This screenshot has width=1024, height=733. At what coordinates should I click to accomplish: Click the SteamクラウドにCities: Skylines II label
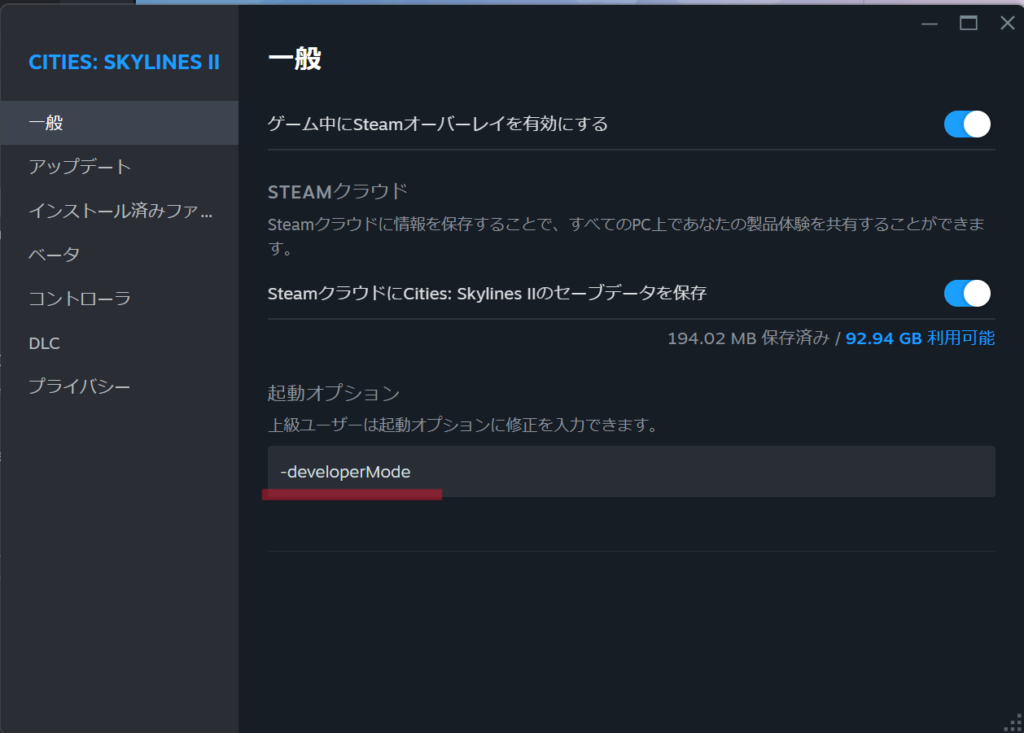487,293
